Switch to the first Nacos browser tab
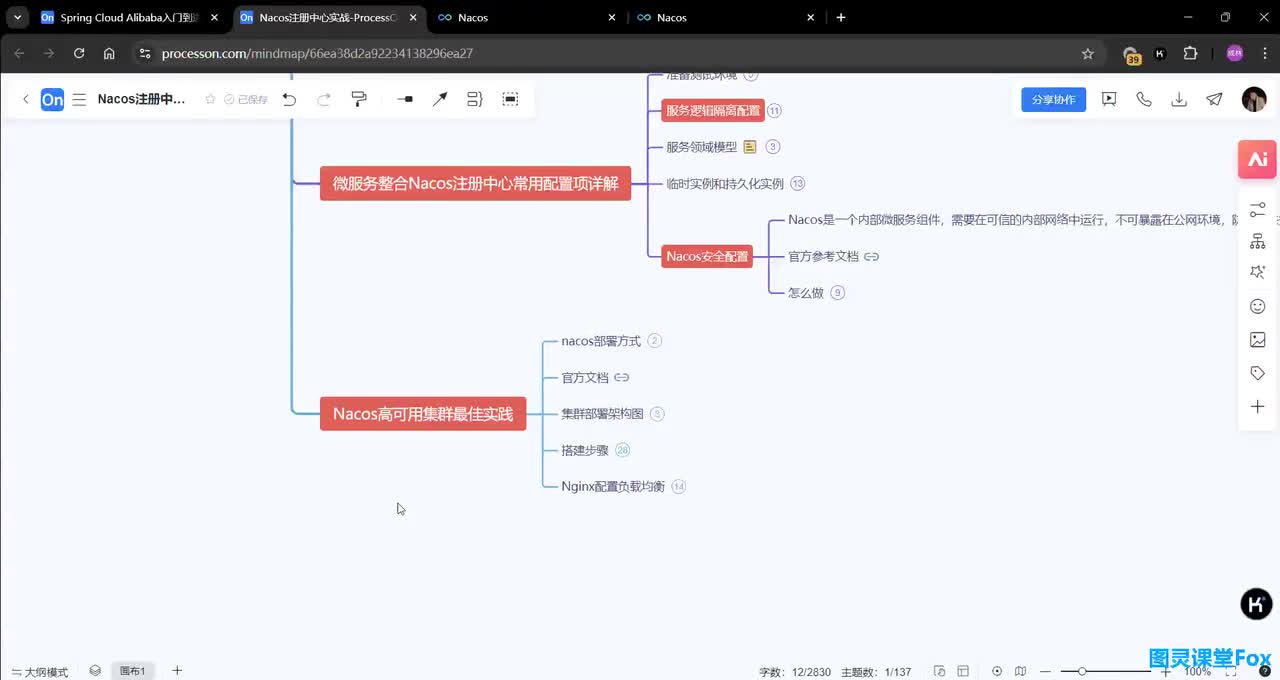 point(528,17)
